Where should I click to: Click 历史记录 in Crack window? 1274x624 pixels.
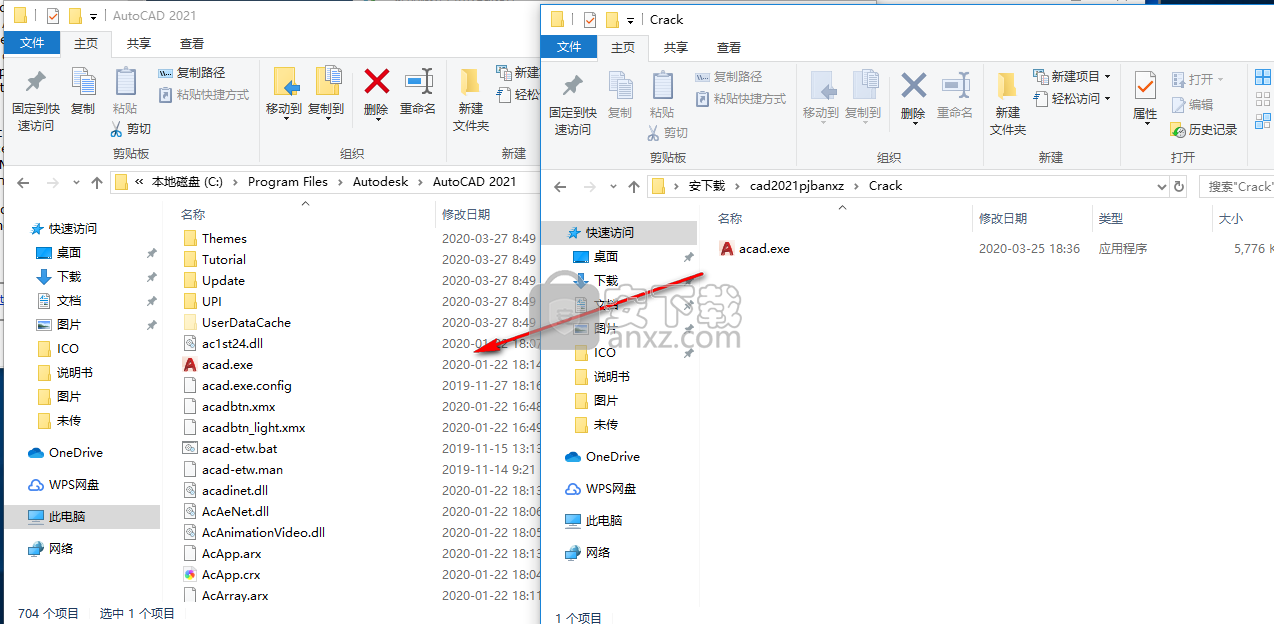click(1203, 130)
